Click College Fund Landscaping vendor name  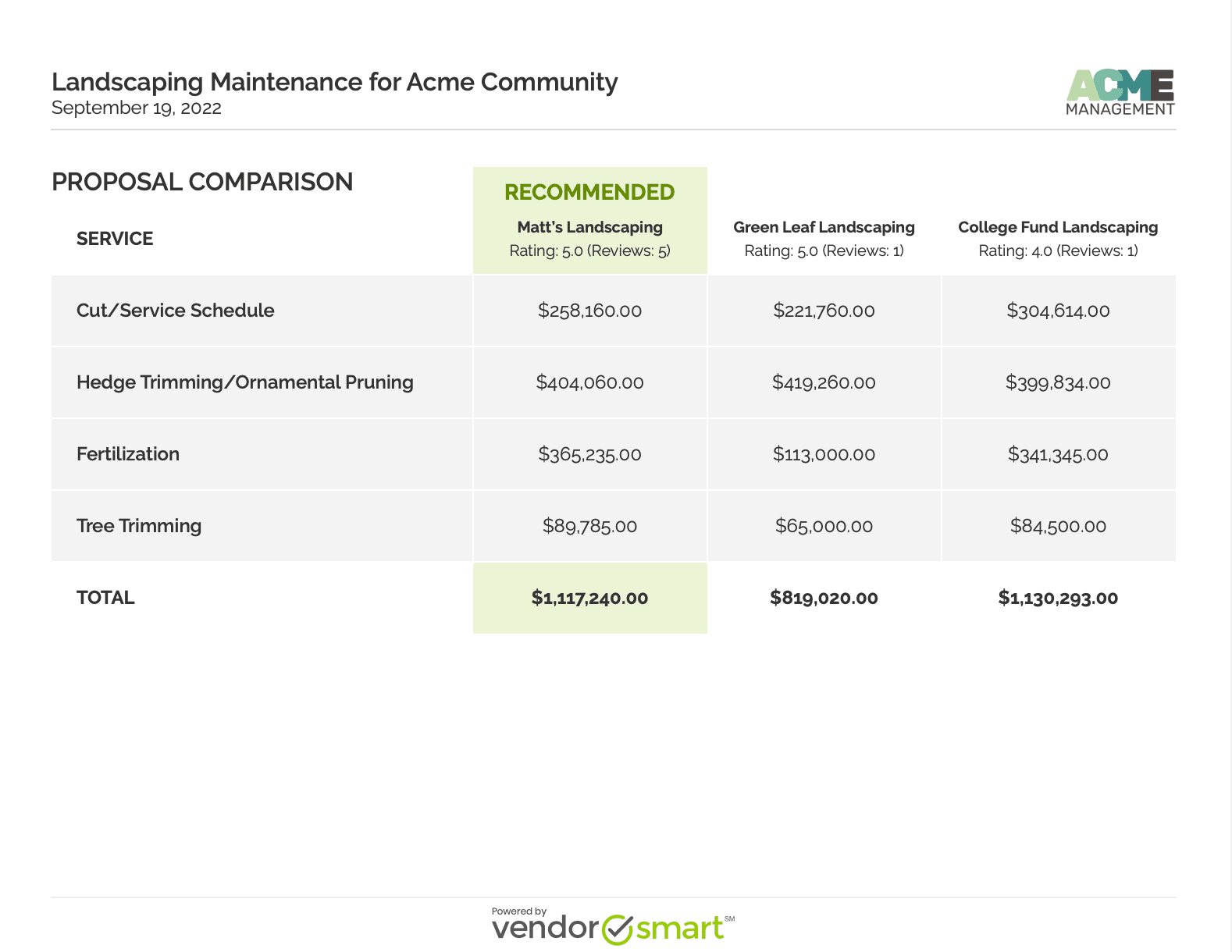click(x=1058, y=227)
